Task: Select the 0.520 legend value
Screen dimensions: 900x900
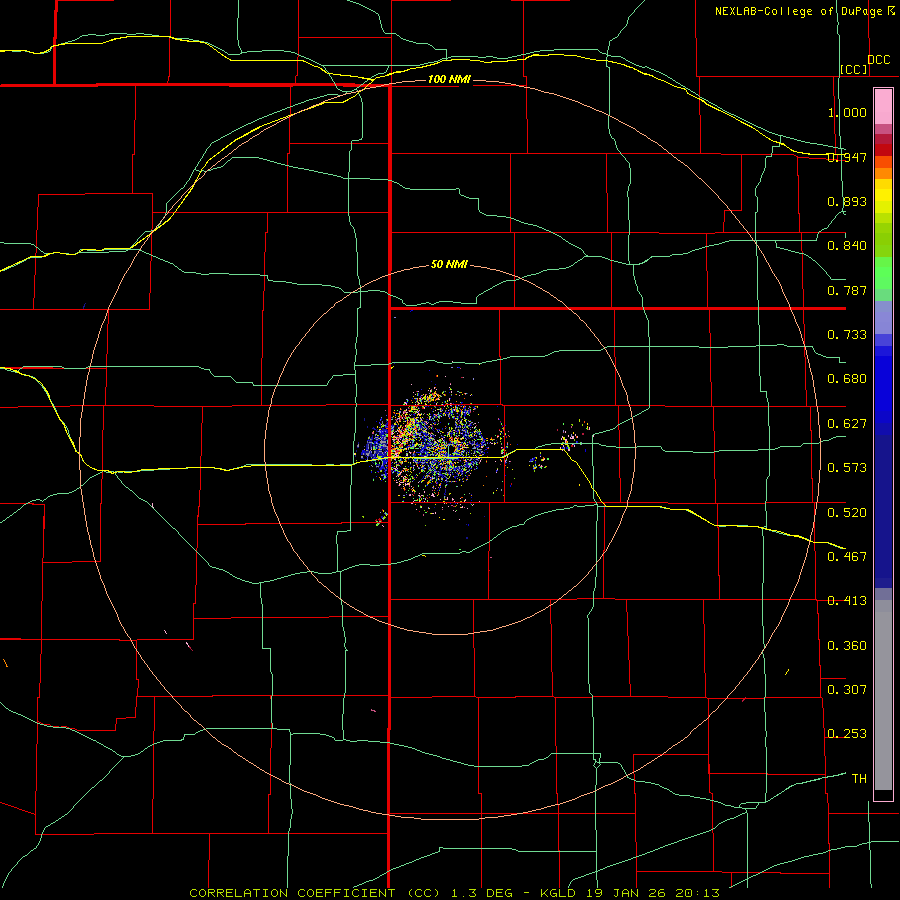Action: (847, 513)
